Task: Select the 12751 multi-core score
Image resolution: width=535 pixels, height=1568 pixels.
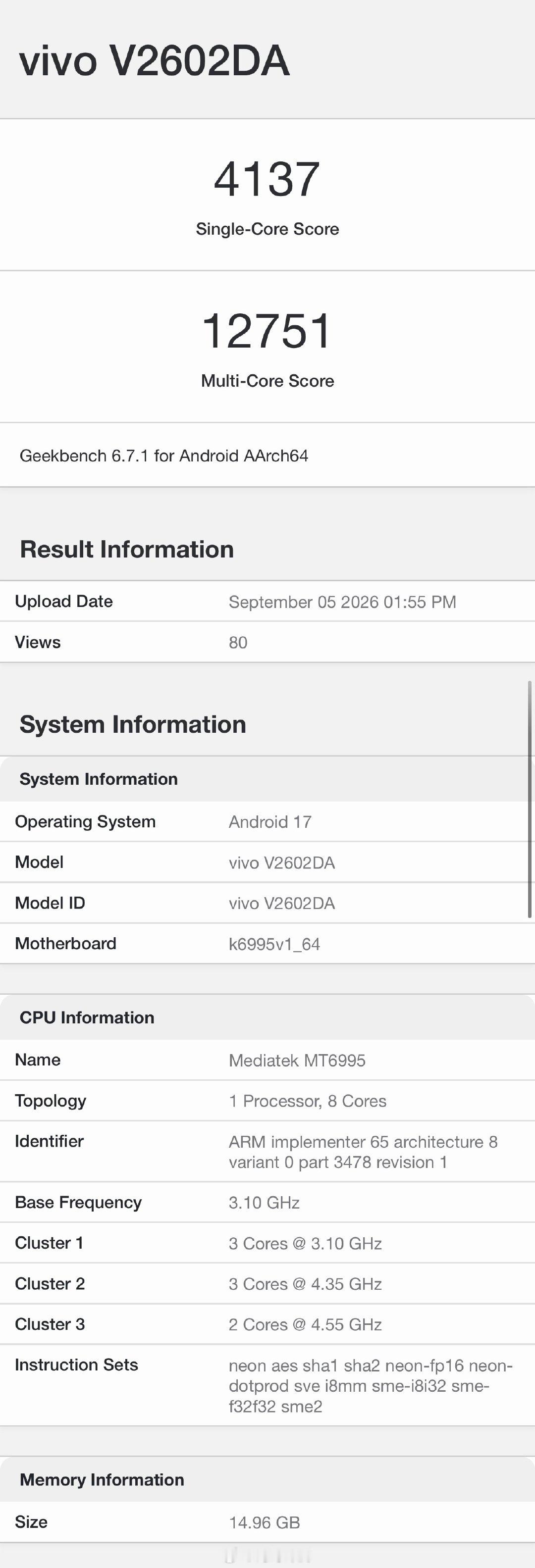Action: pyautogui.click(x=267, y=331)
